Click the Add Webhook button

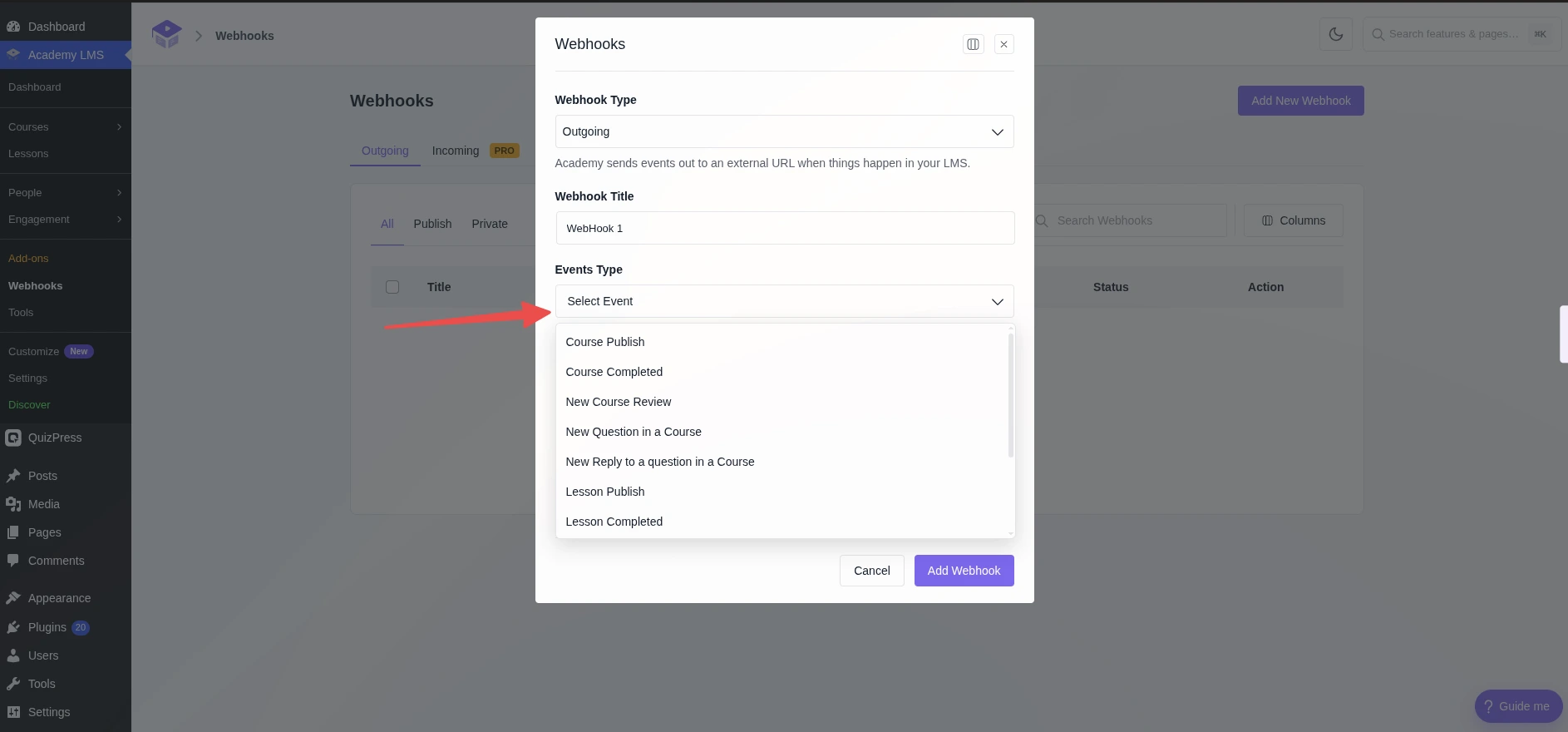[x=964, y=571]
